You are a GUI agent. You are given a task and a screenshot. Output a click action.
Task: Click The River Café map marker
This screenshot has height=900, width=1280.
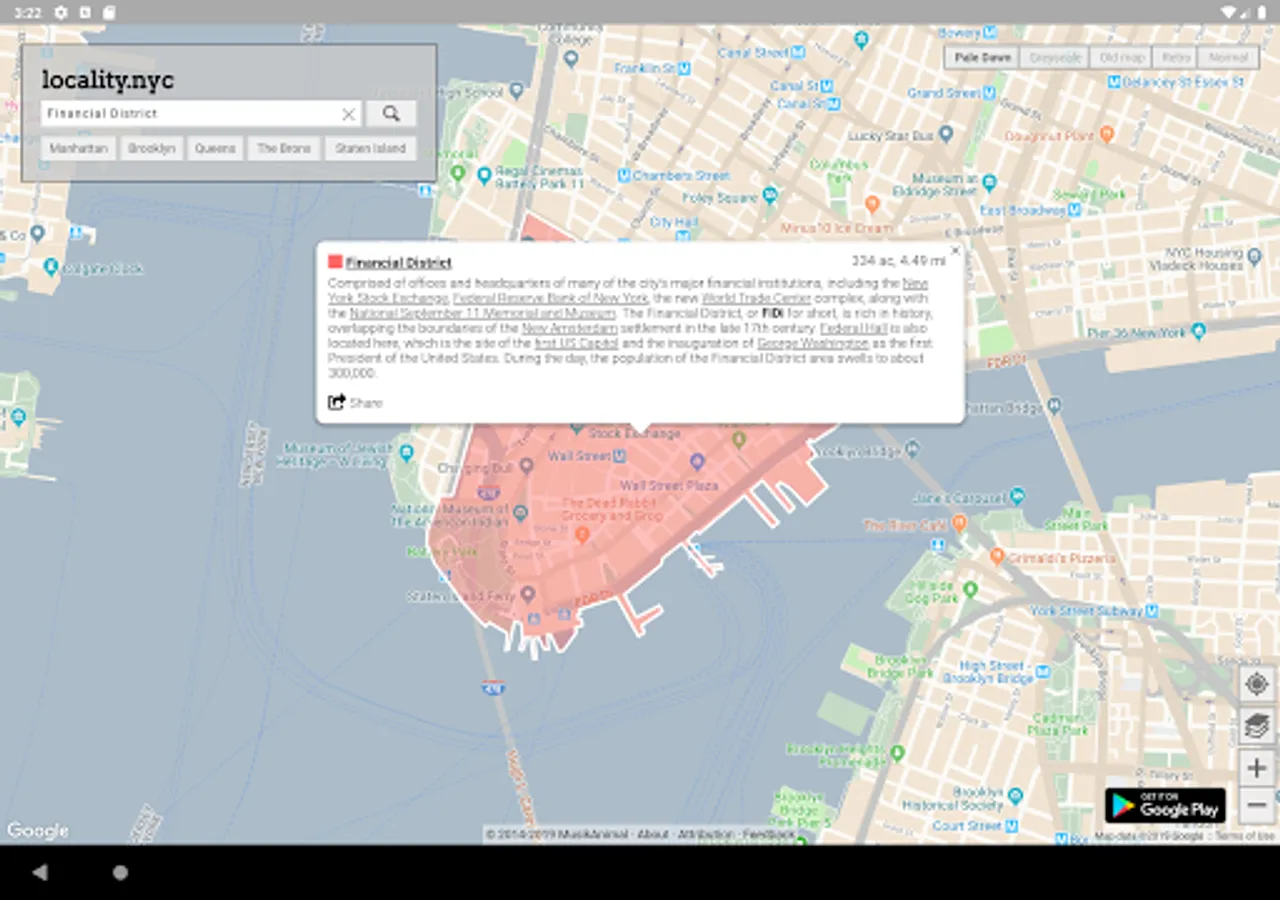959,522
